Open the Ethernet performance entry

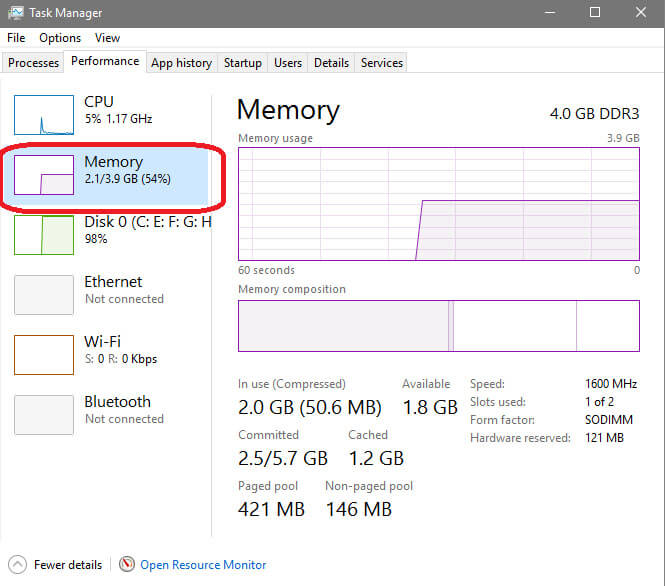[110, 290]
